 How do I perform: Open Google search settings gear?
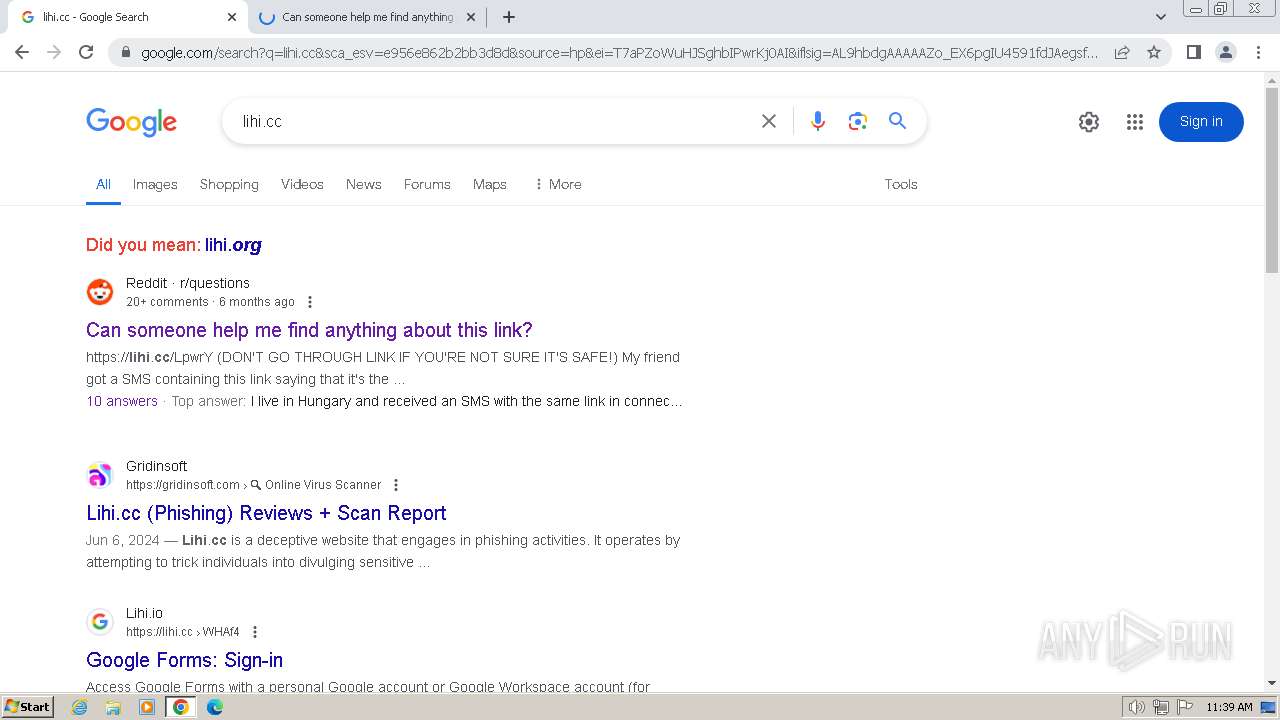(1089, 122)
